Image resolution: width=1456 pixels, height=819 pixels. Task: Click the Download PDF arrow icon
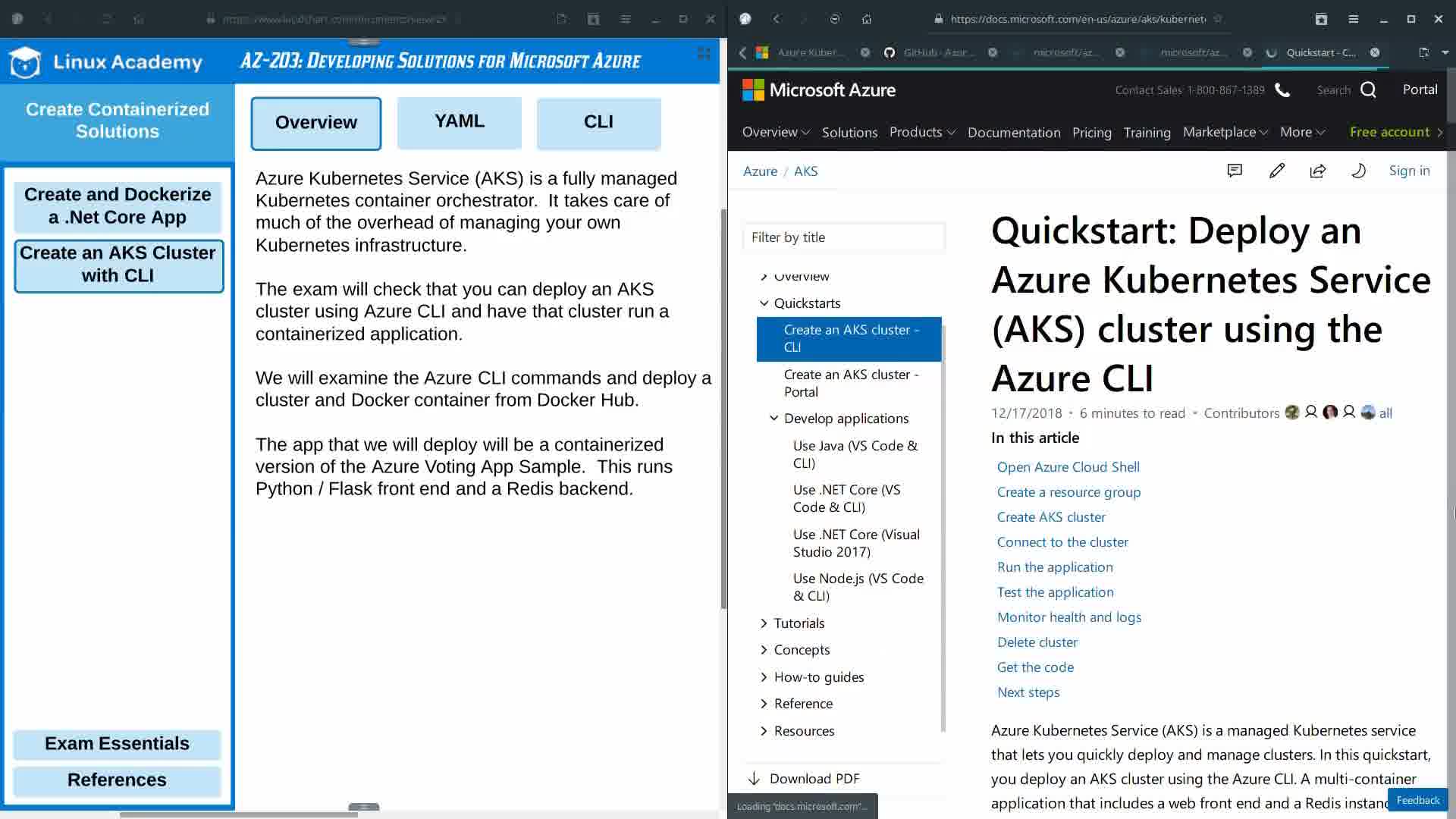(x=754, y=779)
